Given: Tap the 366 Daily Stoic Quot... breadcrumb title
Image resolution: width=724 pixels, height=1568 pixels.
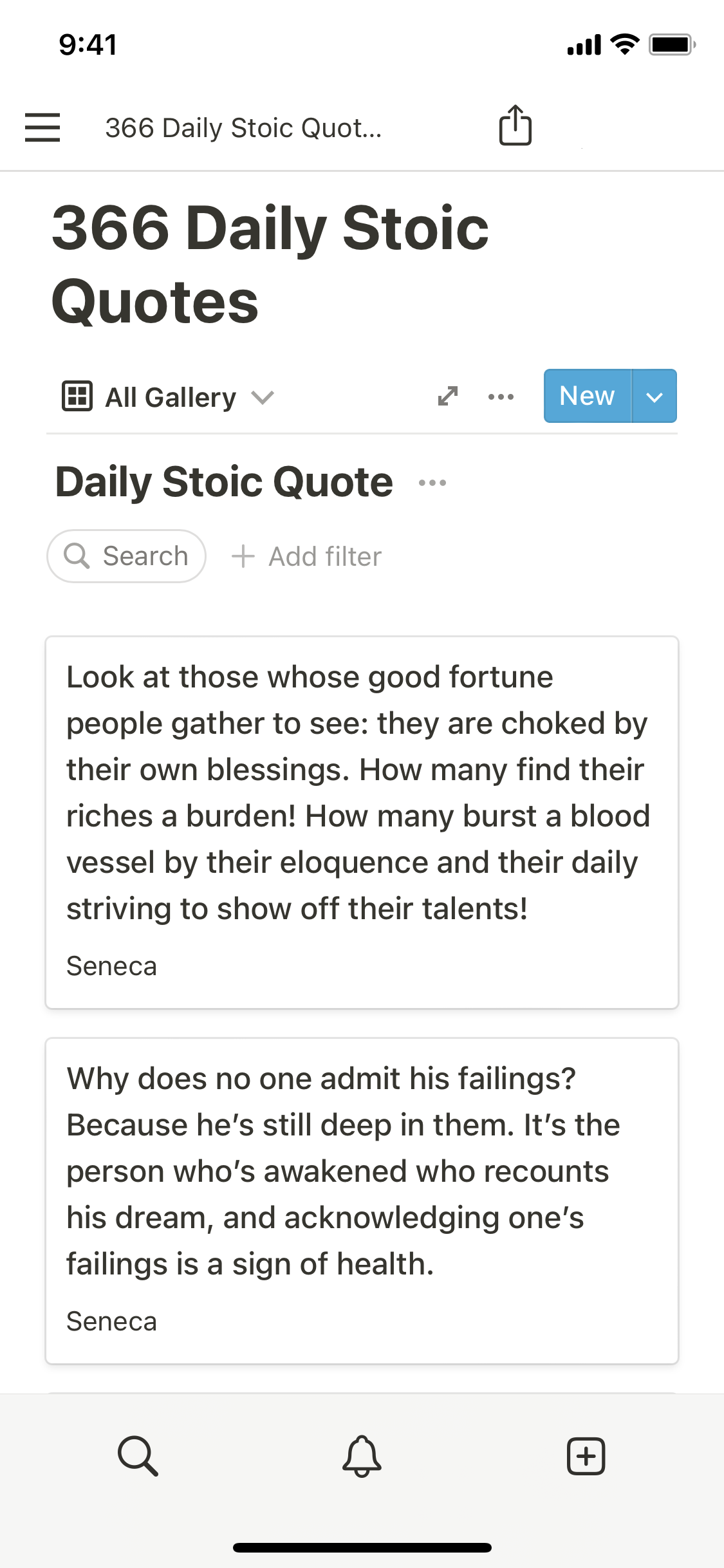Looking at the screenshot, I should pyautogui.click(x=243, y=128).
